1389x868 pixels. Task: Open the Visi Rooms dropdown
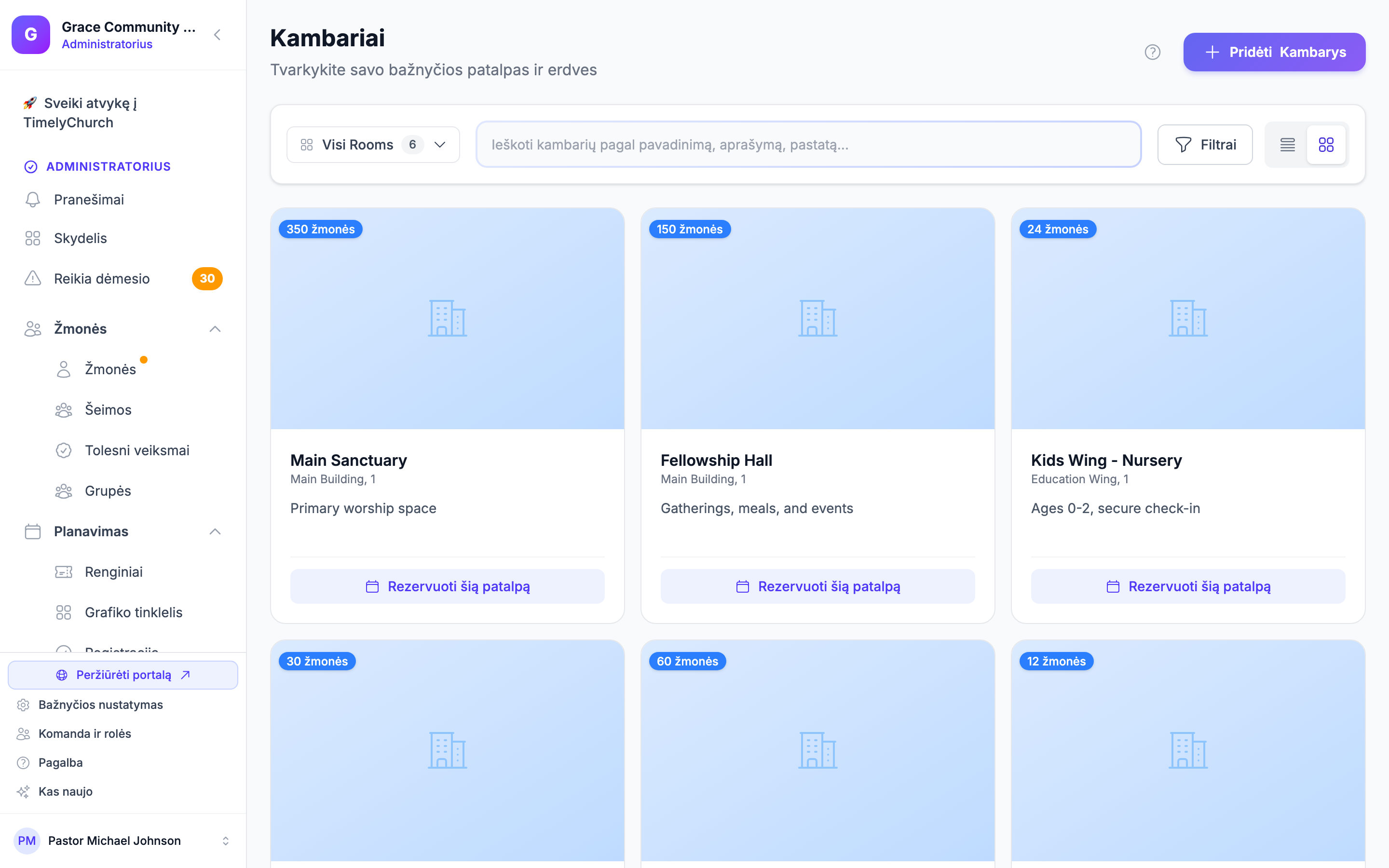pos(373,145)
